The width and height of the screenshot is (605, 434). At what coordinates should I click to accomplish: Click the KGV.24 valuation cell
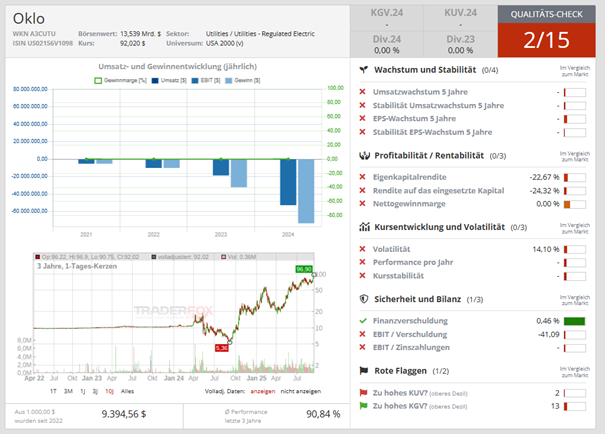pos(387,18)
